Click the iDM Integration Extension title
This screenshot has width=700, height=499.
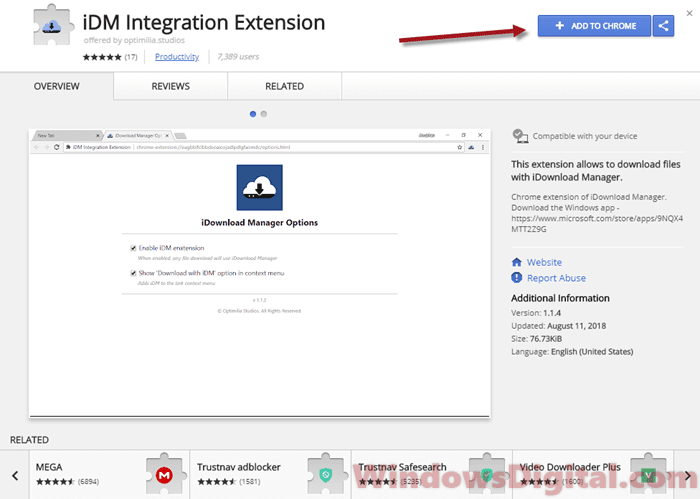tap(204, 22)
